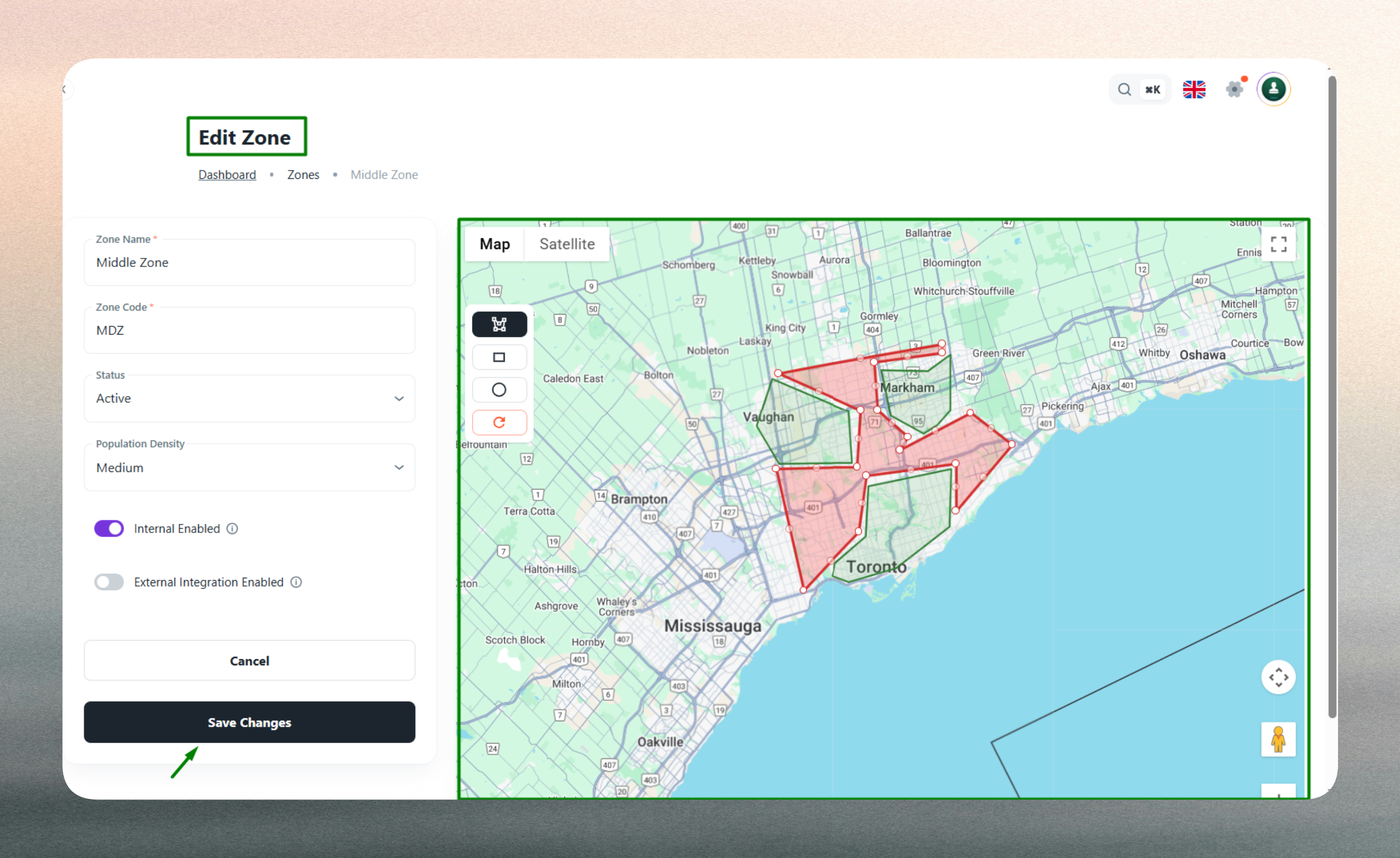The width and height of the screenshot is (1400, 858).
Task: Click the orange reset drawing icon
Action: pyautogui.click(x=499, y=422)
